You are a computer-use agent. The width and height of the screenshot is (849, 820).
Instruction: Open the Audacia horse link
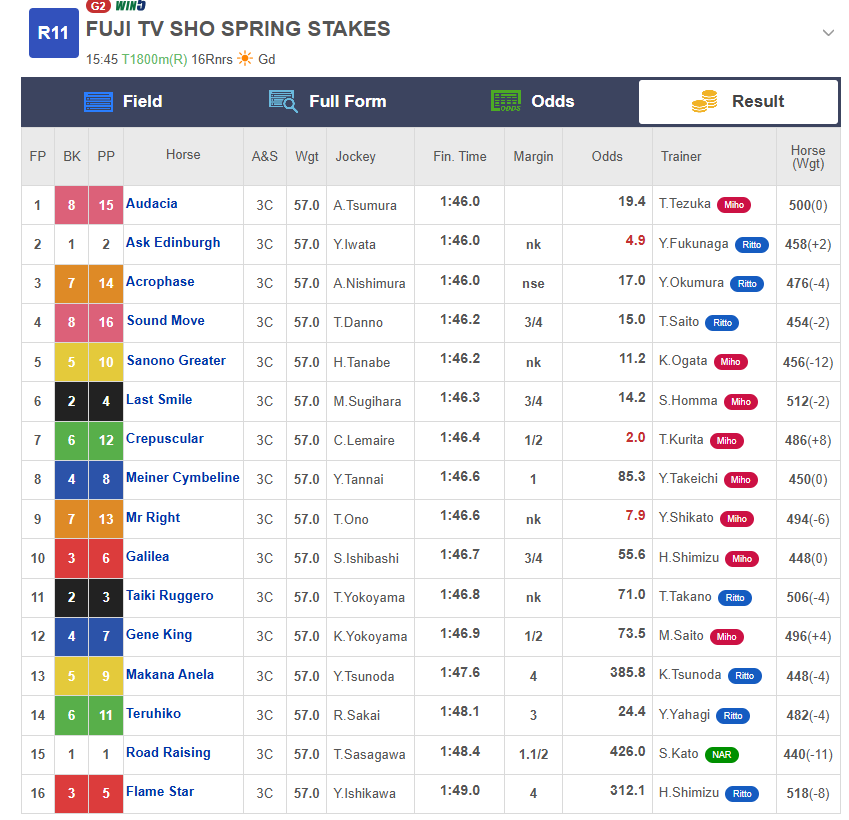pos(152,204)
